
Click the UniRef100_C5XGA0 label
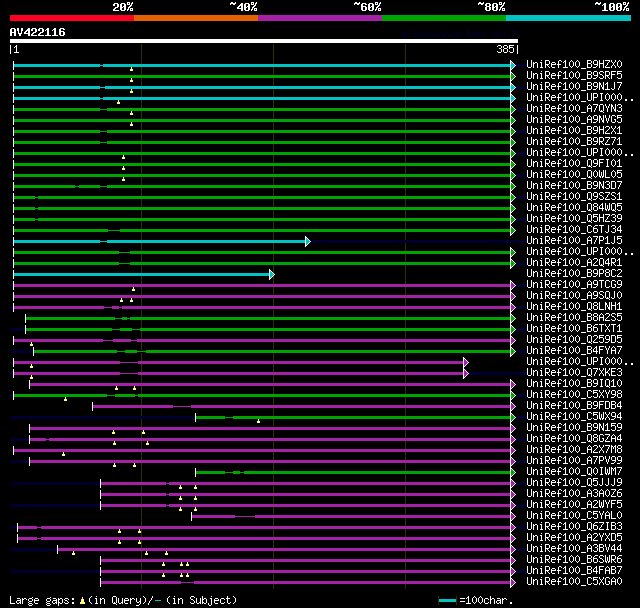(574, 582)
